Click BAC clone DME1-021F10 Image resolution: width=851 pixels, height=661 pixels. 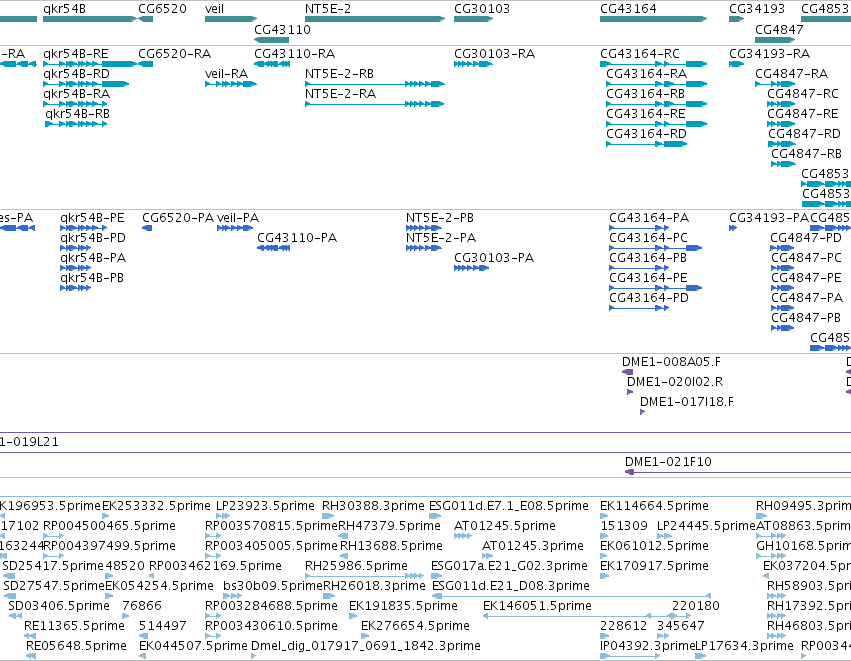coord(738,472)
